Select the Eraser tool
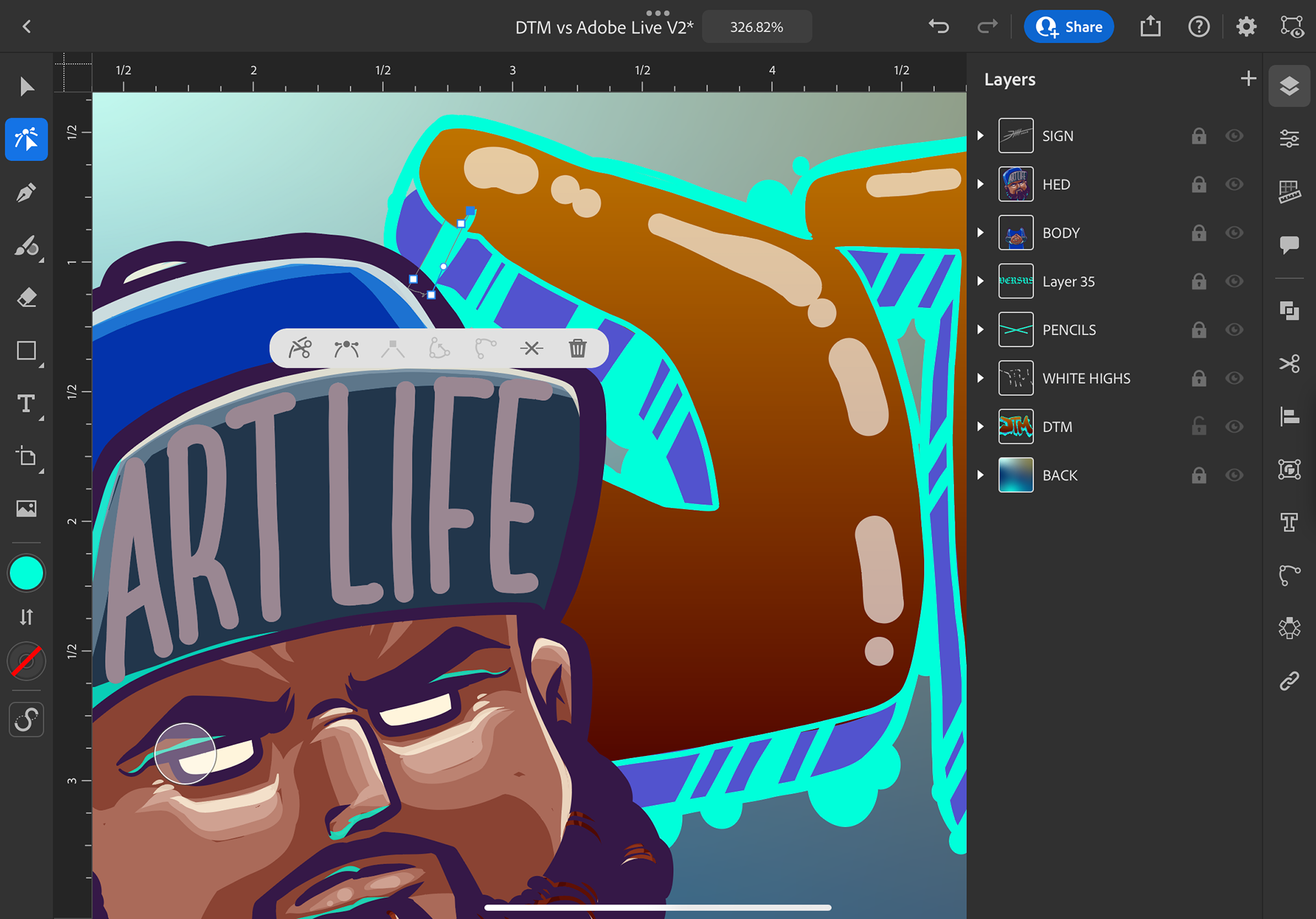Viewport: 1316px width, 919px height. click(x=27, y=298)
